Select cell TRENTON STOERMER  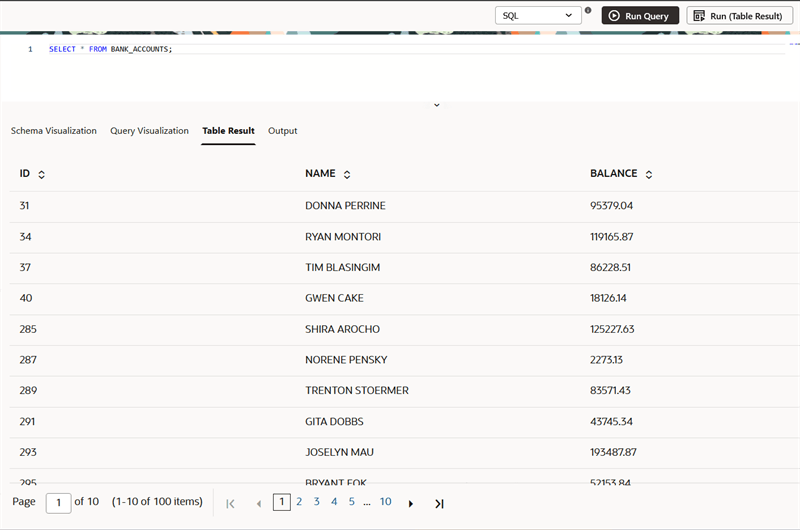coord(357,390)
